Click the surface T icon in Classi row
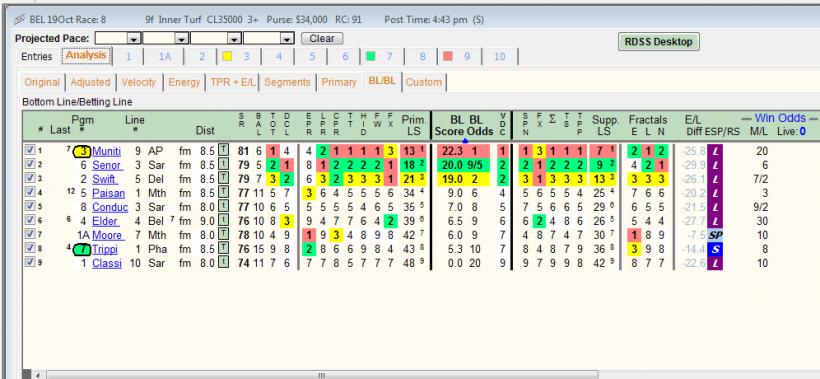The width and height of the screenshot is (820, 379). pyautogui.click(x=223, y=263)
